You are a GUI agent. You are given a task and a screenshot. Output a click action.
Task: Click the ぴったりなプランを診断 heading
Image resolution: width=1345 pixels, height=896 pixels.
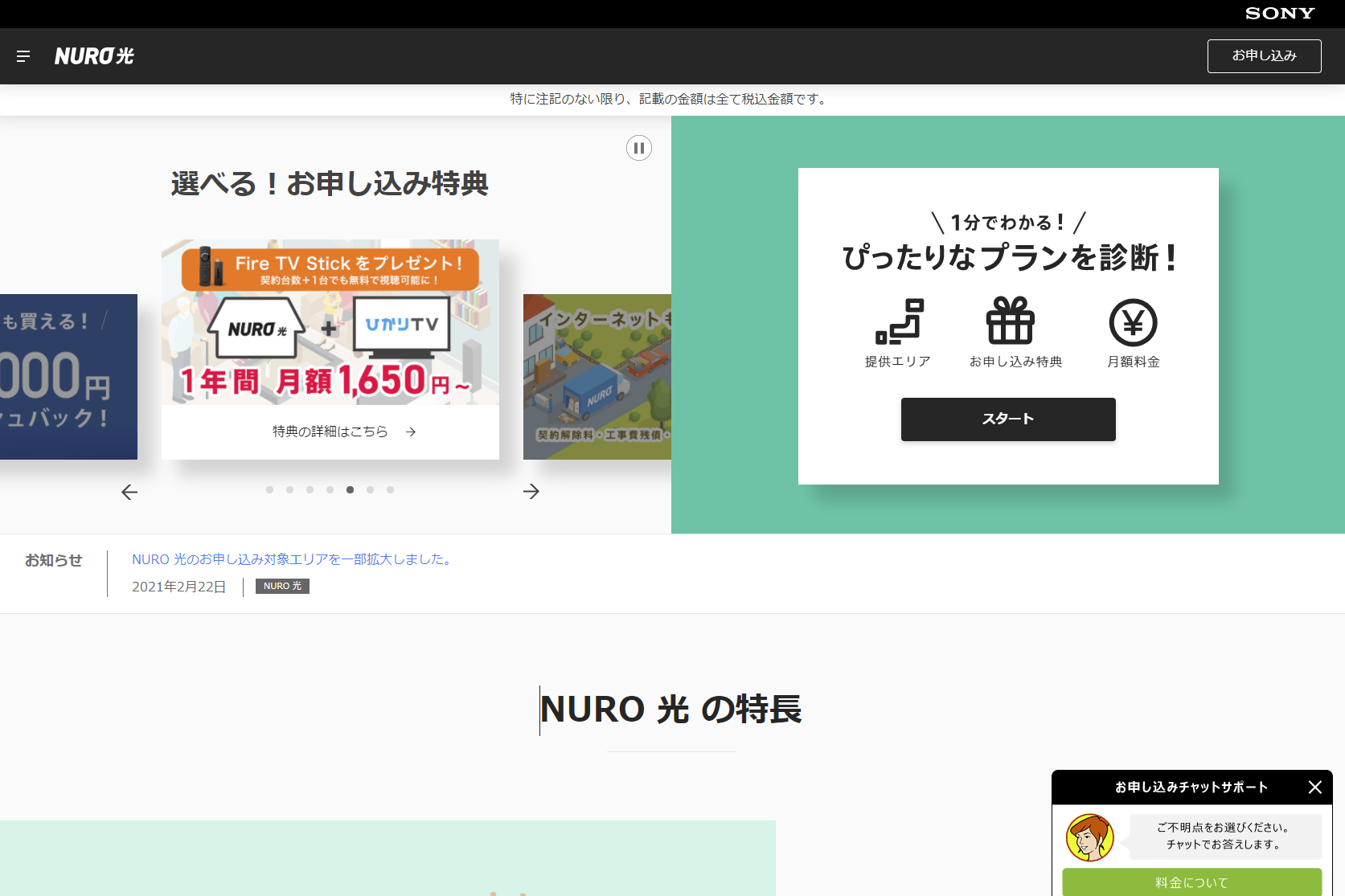click(1008, 257)
